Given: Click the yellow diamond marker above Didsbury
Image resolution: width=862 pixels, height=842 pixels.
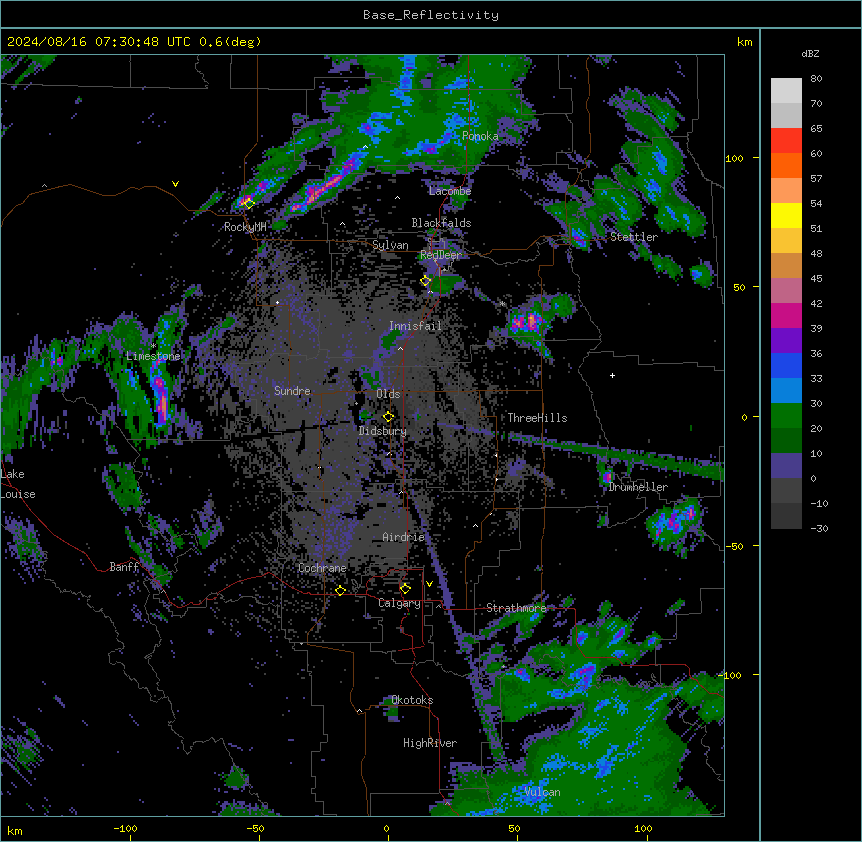Looking at the screenshot, I should coord(388,416).
